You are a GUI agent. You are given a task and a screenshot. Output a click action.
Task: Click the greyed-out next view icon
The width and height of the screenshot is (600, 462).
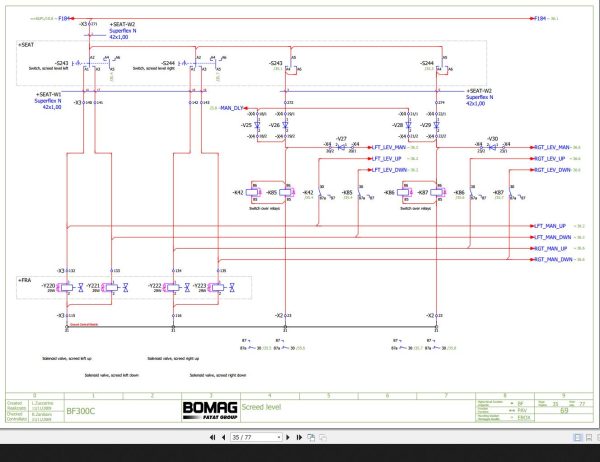tap(323, 437)
